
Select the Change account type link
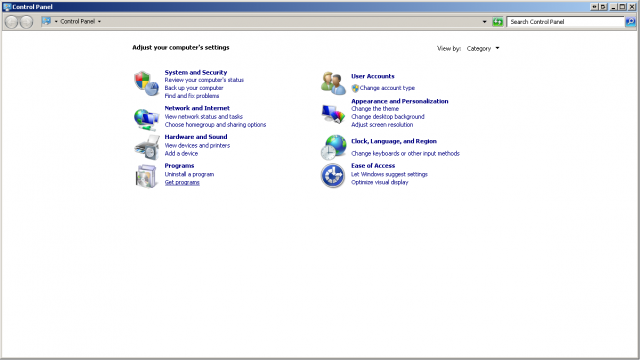(387, 88)
